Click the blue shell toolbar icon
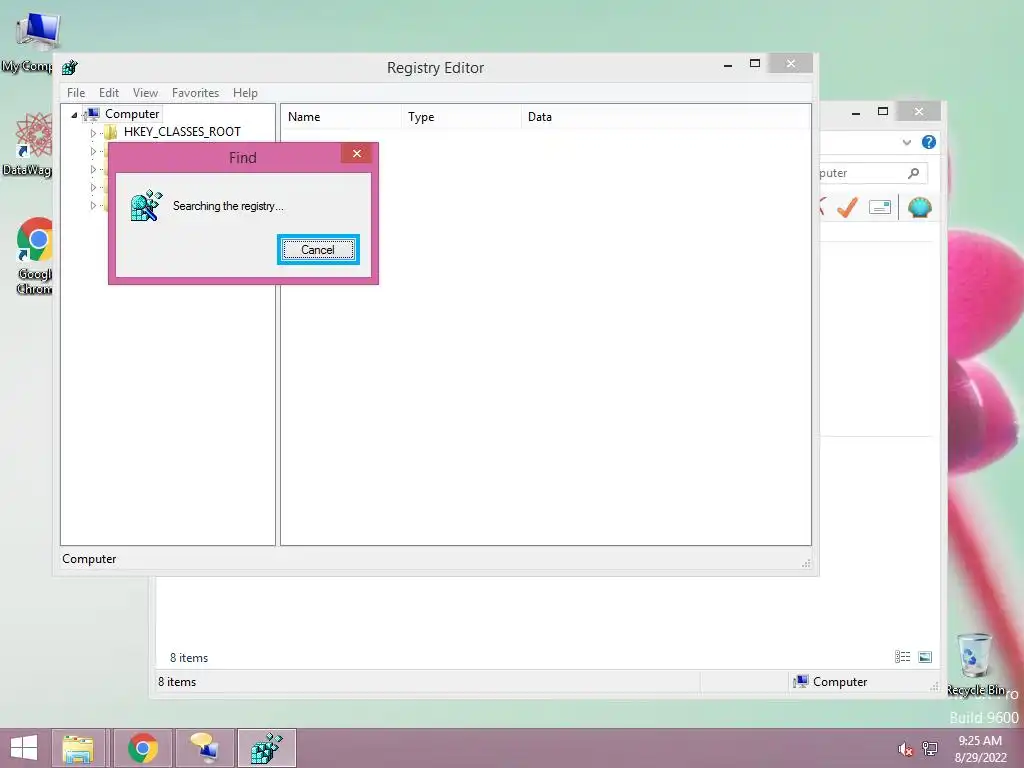Viewport: 1024px width, 768px height. [920, 208]
